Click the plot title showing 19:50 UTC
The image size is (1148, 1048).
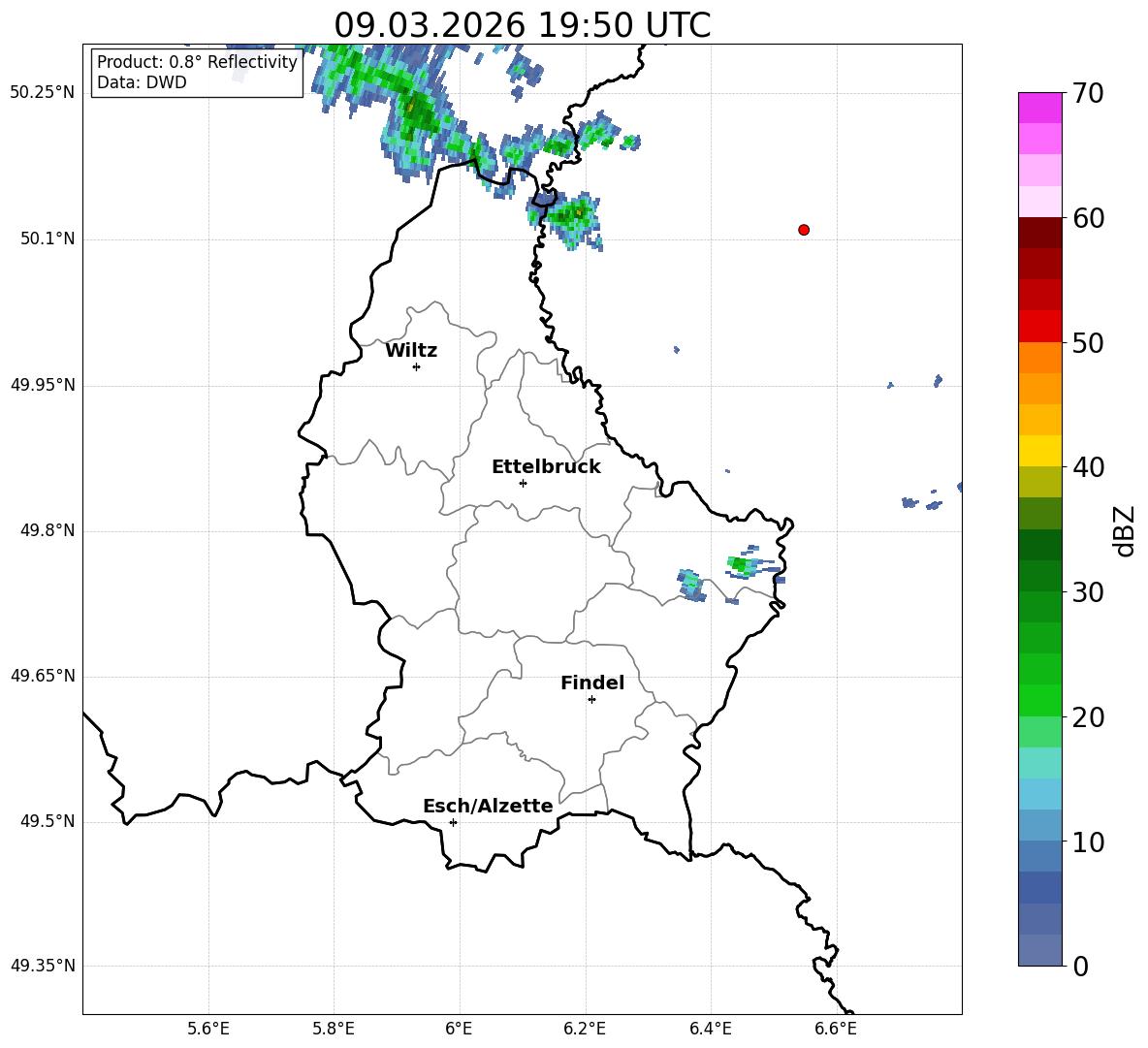point(522,25)
